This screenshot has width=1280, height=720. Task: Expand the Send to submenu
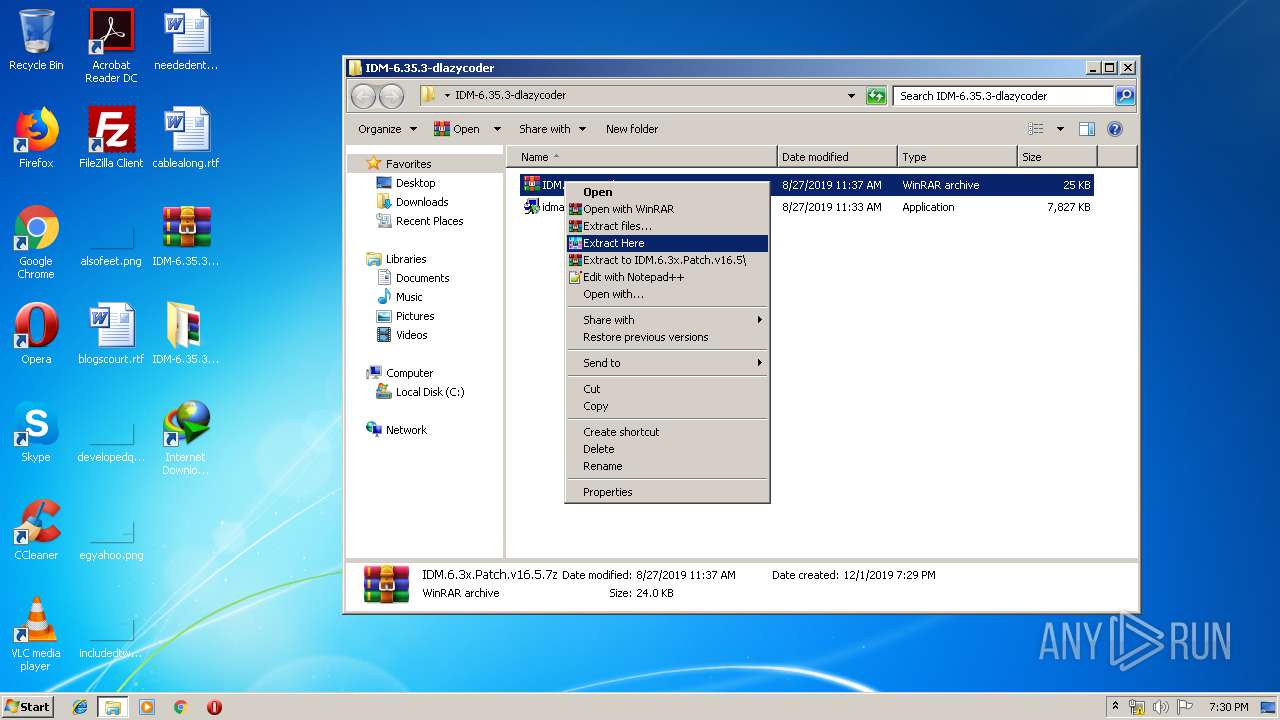point(667,363)
